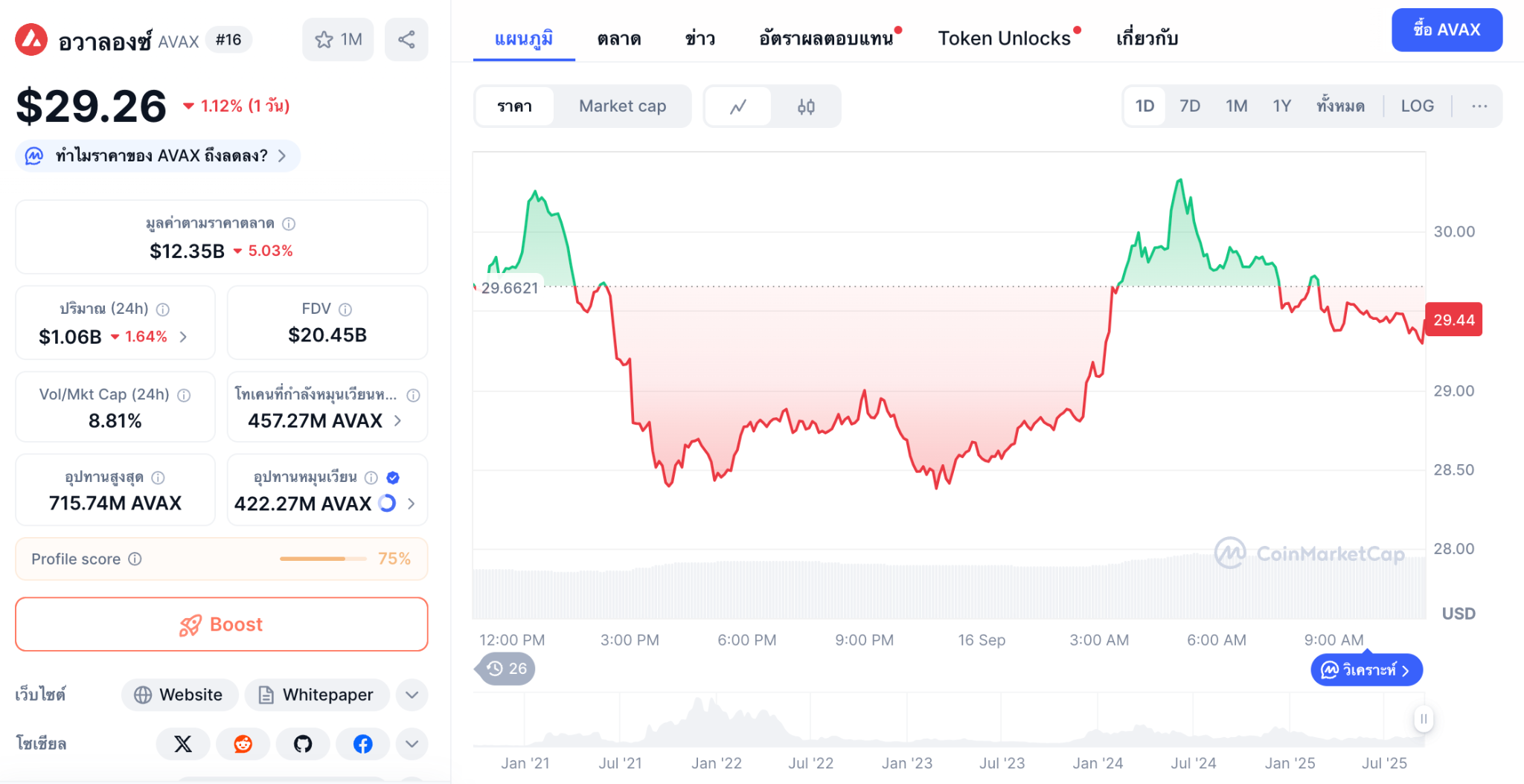Image resolution: width=1524 pixels, height=784 pixels.
Task: Click the timeline range slider handle
Action: [x=1423, y=719]
